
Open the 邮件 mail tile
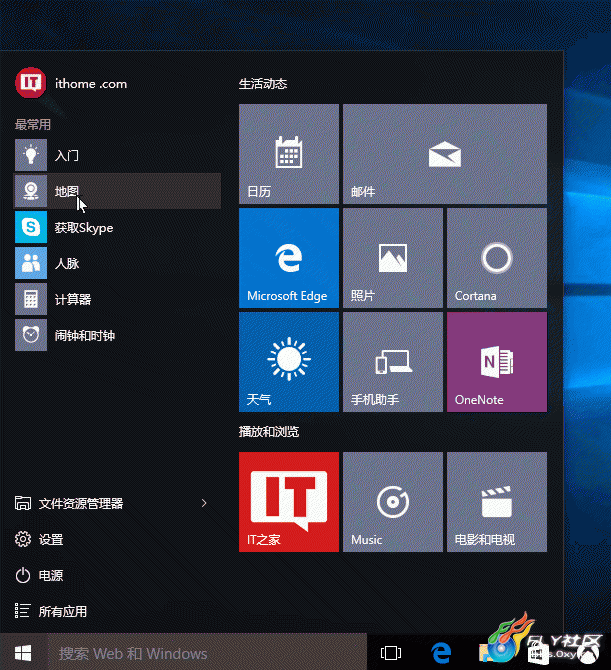tap(445, 154)
